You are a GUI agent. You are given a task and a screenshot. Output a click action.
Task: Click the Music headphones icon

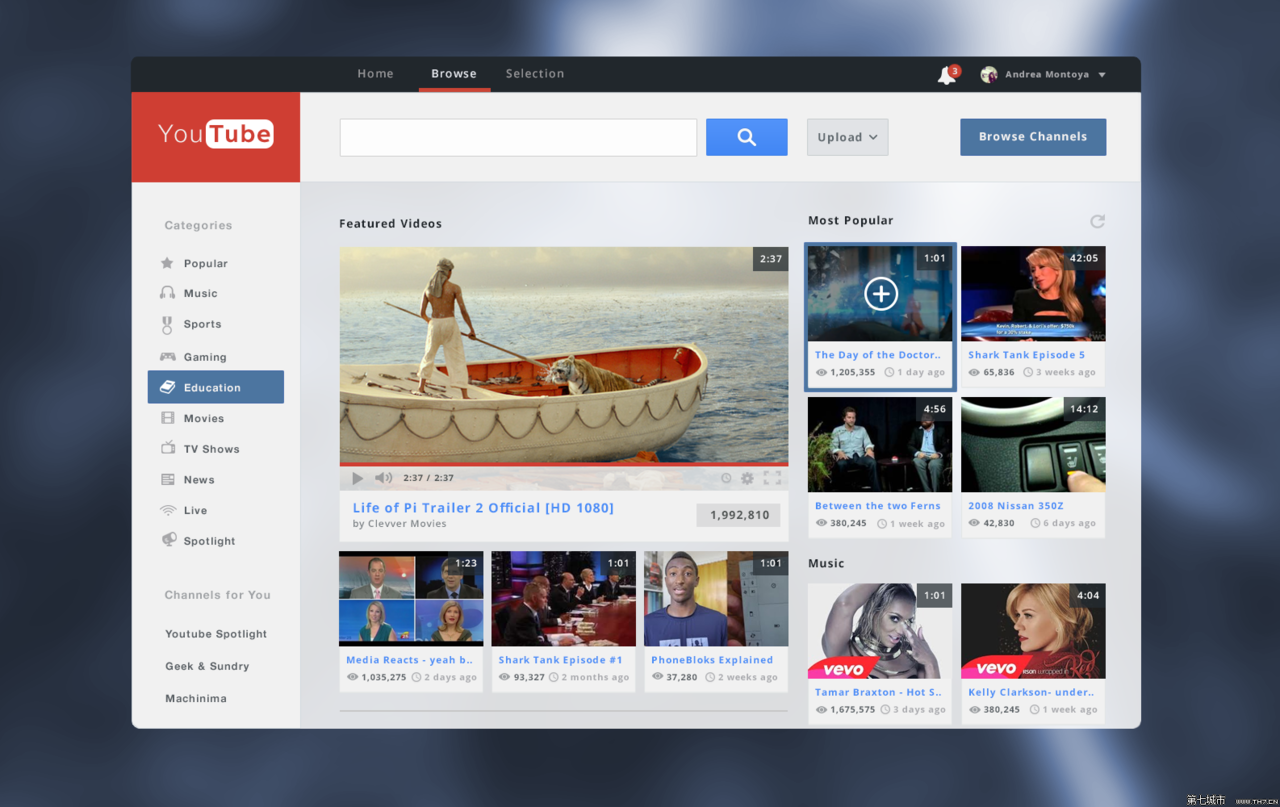[x=167, y=293]
